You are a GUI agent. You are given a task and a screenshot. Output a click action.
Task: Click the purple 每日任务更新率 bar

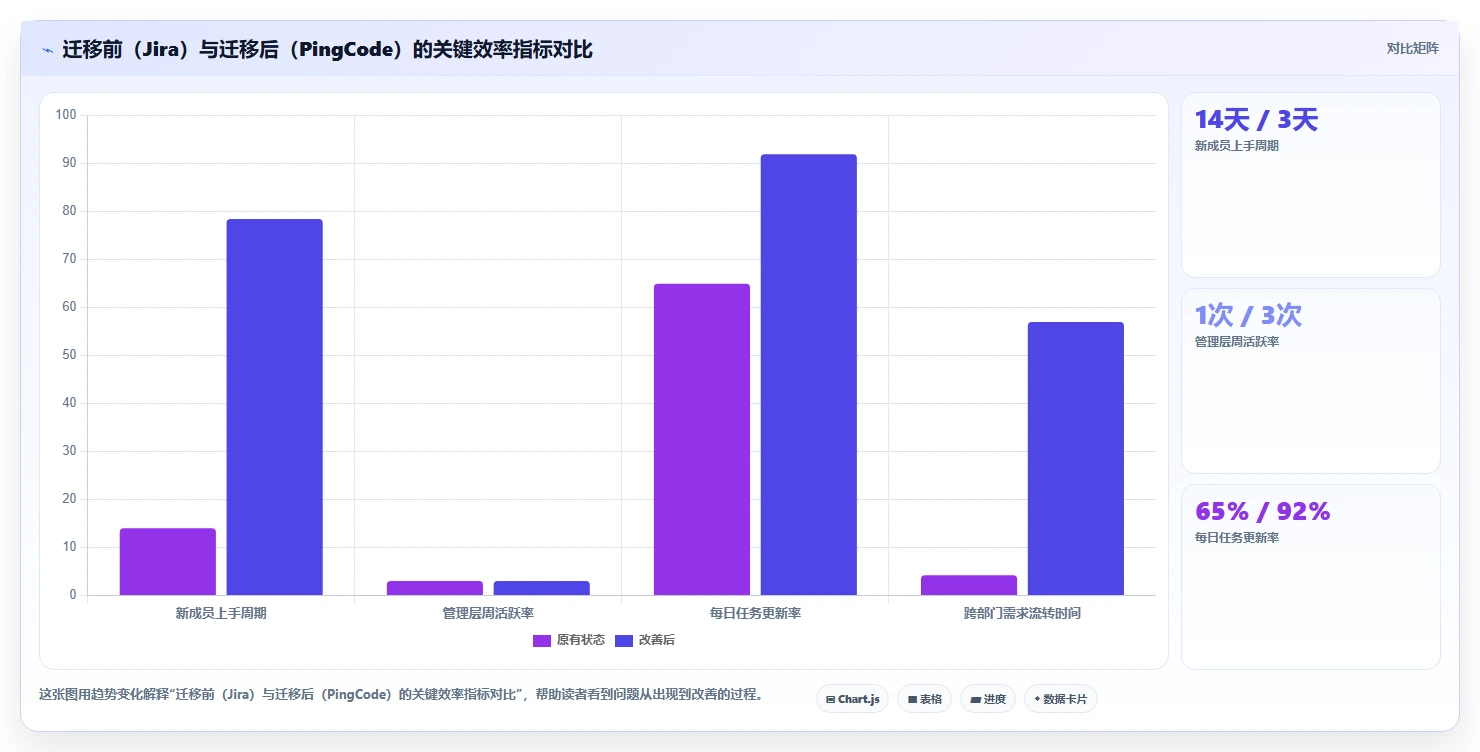click(x=702, y=439)
